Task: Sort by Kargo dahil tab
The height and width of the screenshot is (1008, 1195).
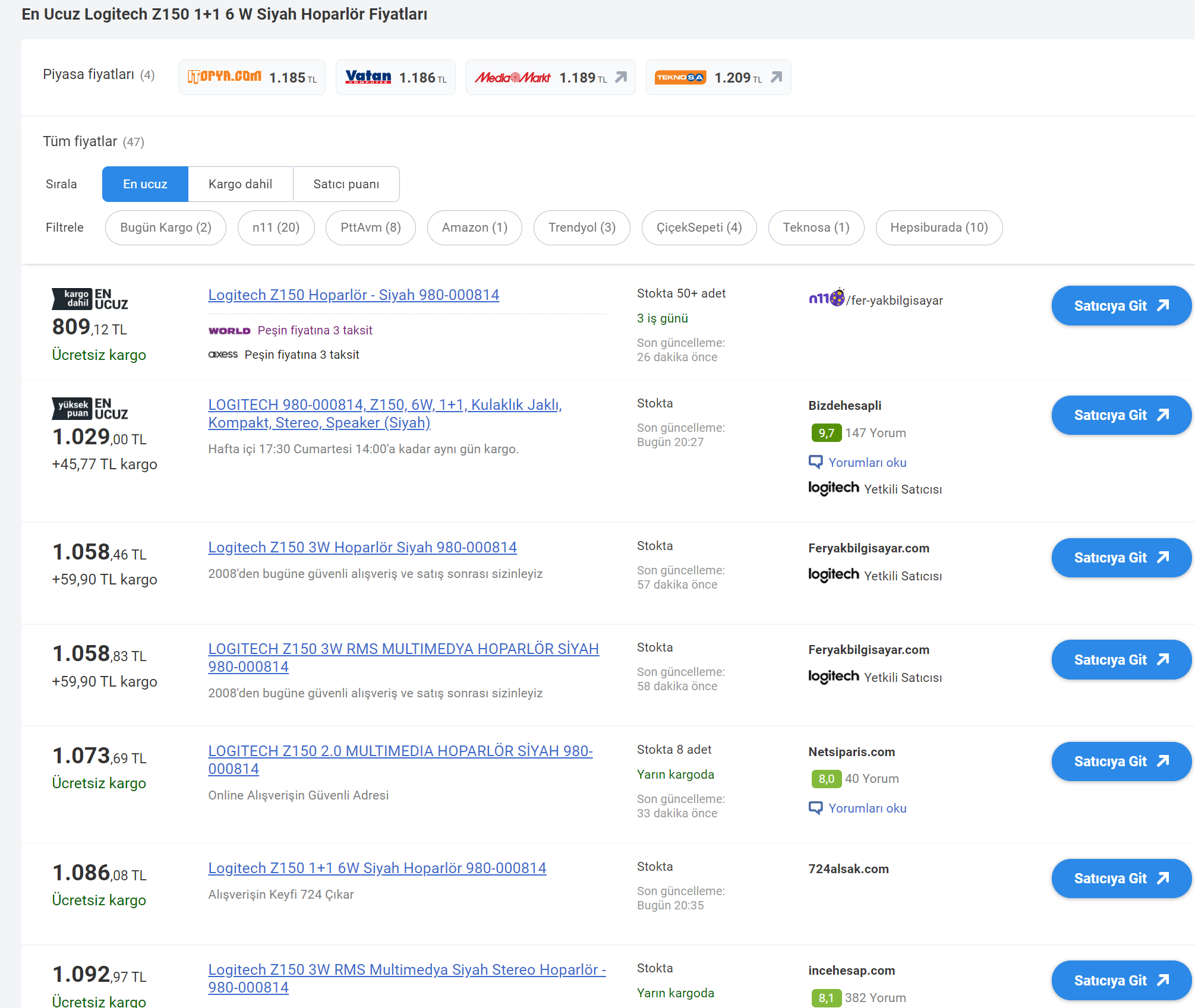Action: point(240,184)
